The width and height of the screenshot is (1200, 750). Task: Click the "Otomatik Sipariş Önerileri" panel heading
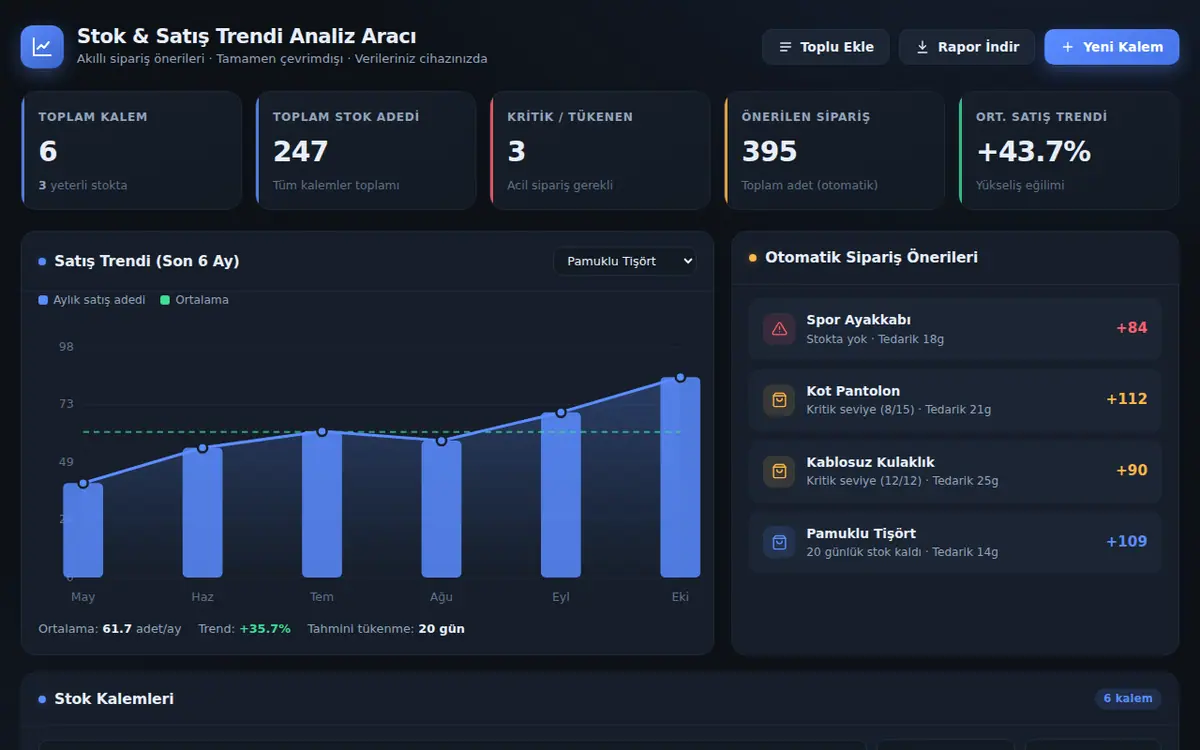tap(871, 257)
